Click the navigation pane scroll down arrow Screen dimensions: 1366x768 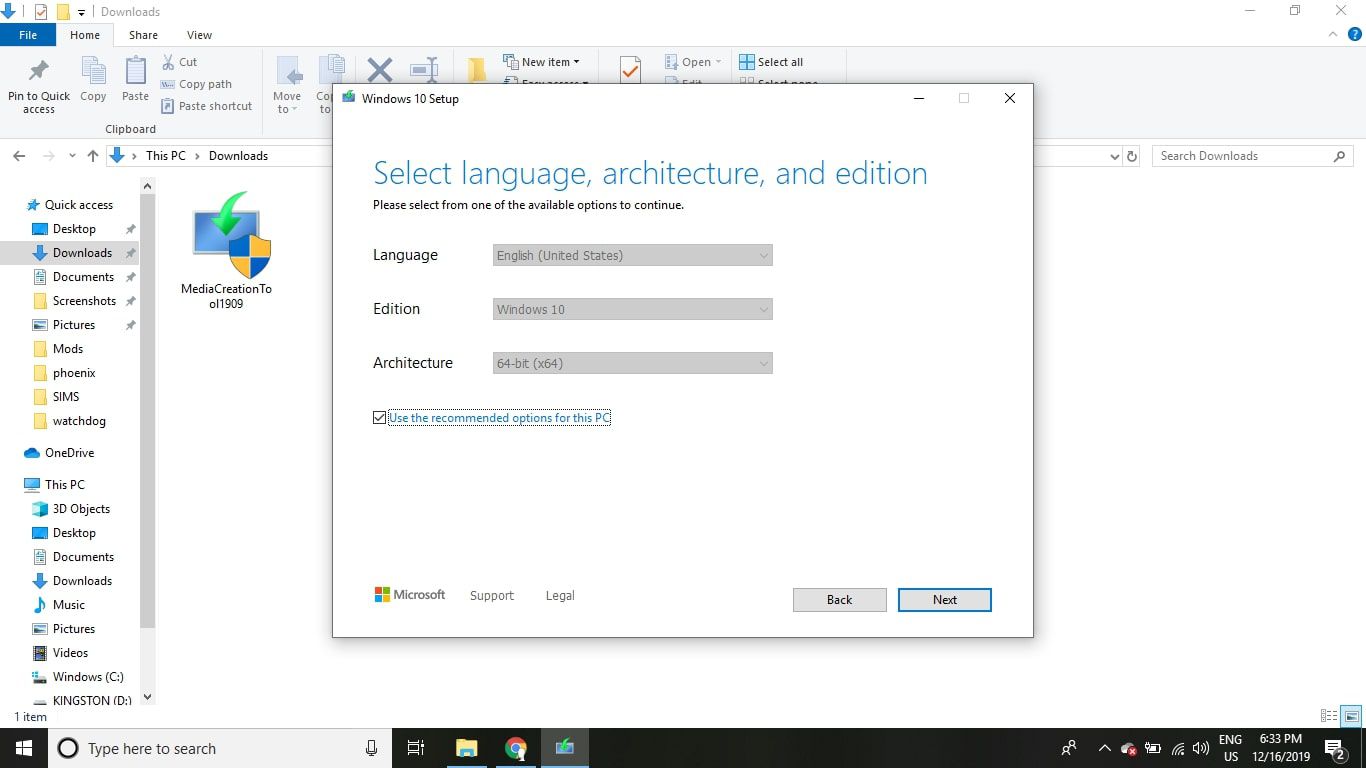click(x=148, y=697)
